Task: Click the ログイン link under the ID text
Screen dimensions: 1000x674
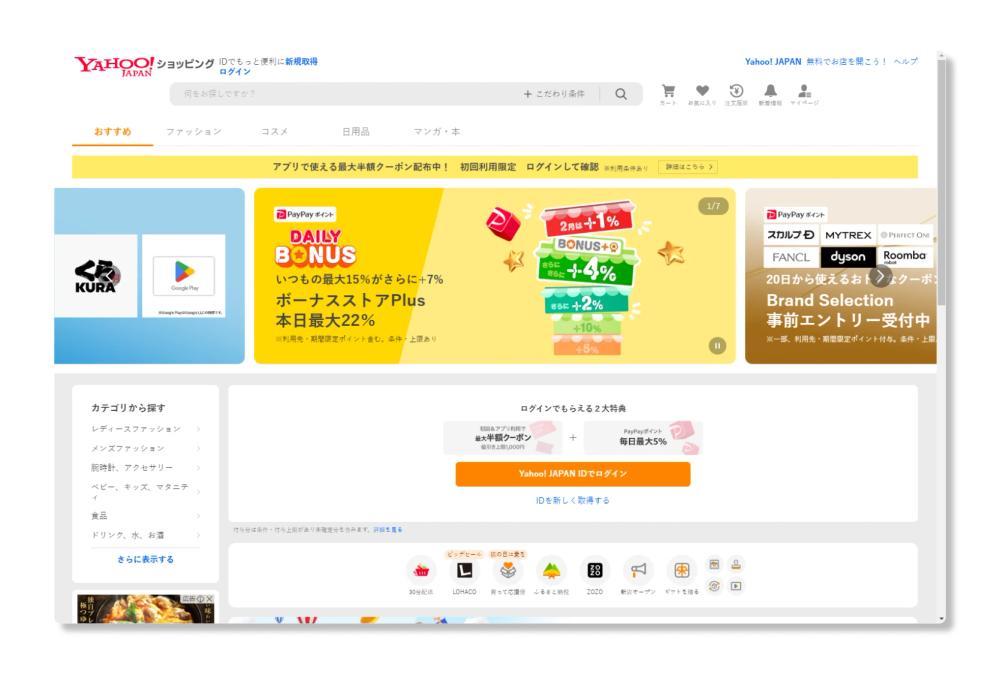Action: (x=235, y=71)
